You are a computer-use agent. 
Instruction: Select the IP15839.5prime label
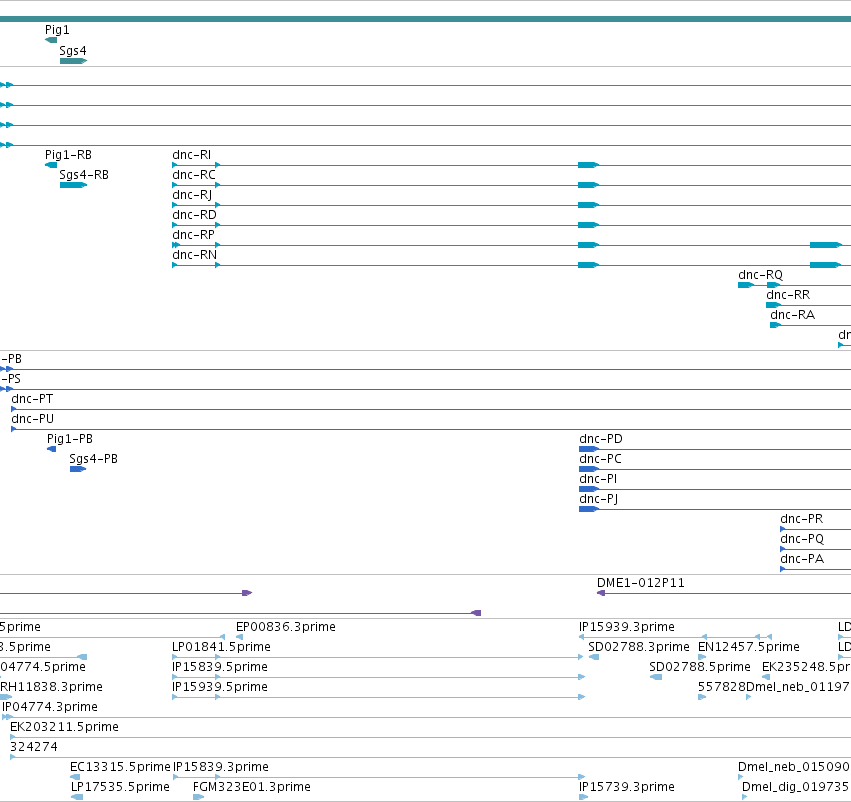pyautogui.click(x=220, y=667)
